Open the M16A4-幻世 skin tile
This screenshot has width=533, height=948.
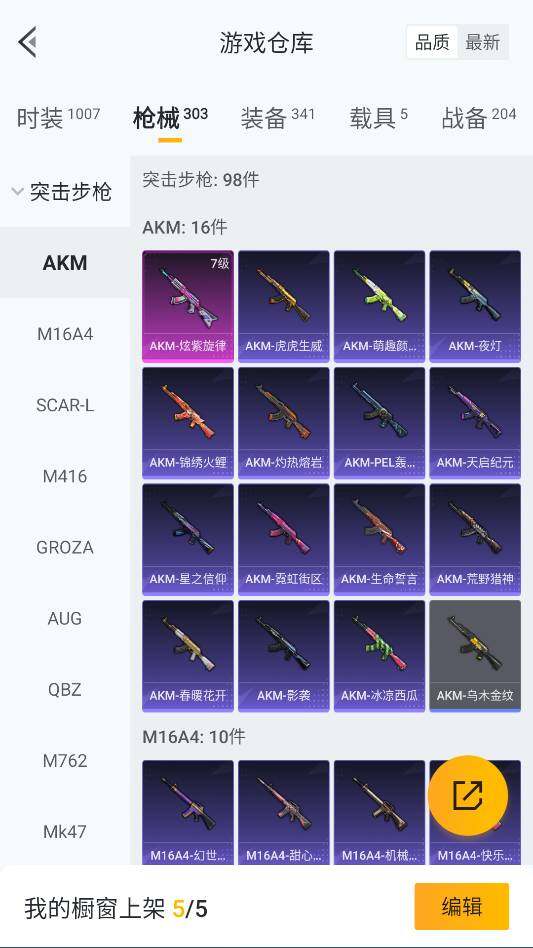(x=188, y=812)
